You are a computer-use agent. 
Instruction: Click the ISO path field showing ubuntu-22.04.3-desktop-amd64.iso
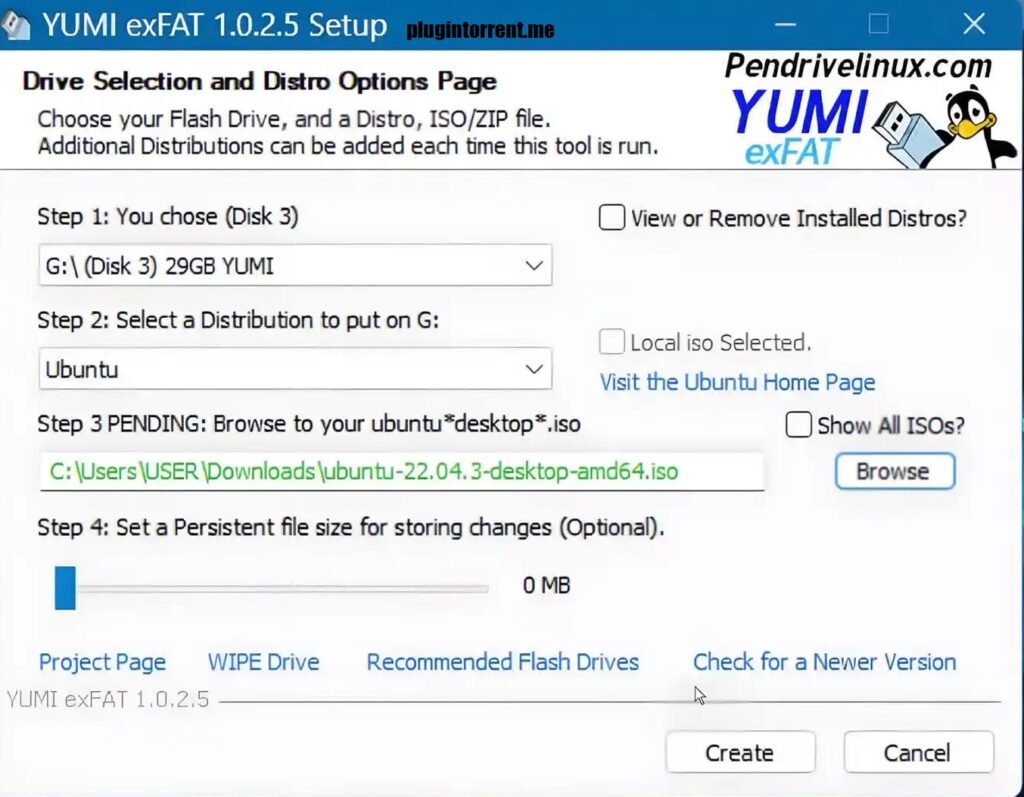402,471
